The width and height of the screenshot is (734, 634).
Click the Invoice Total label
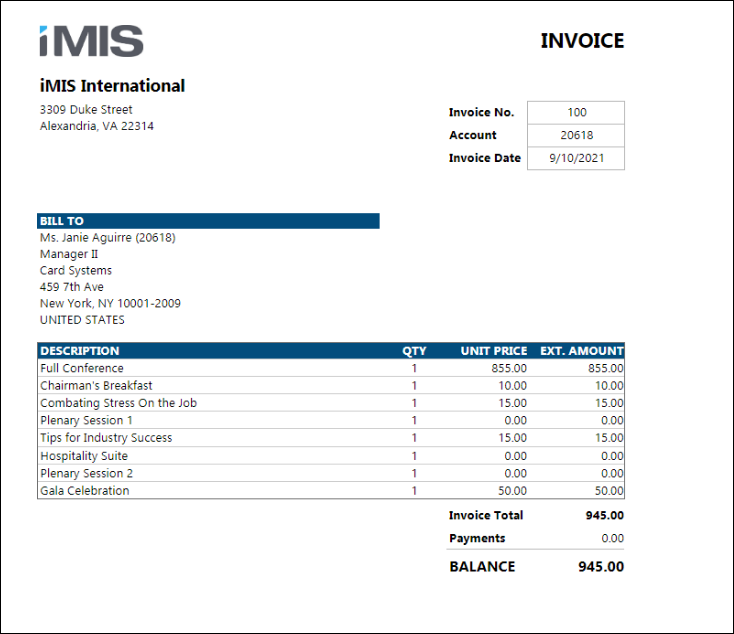coord(486,515)
